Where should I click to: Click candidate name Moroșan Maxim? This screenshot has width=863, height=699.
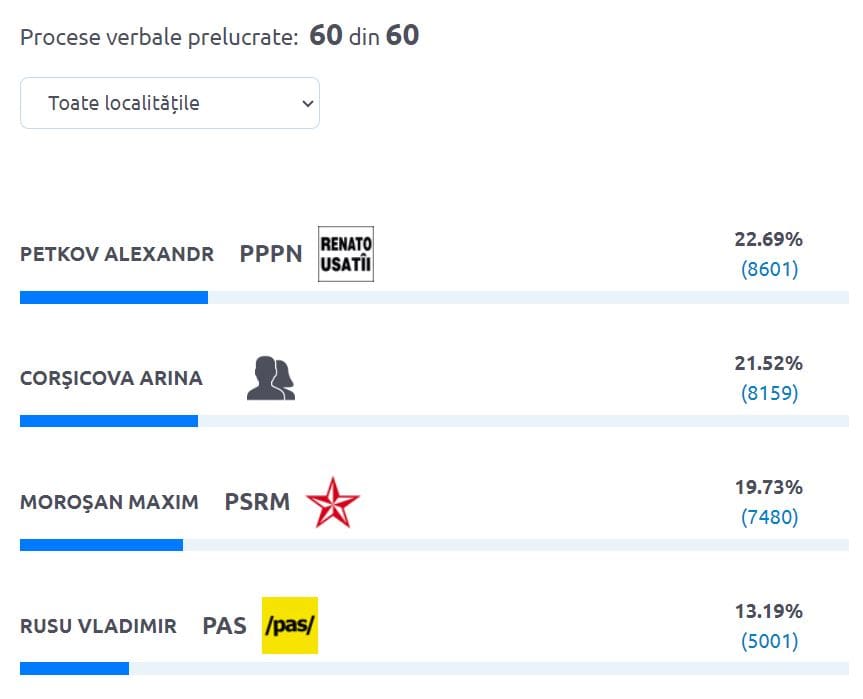[x=109, y=502]
